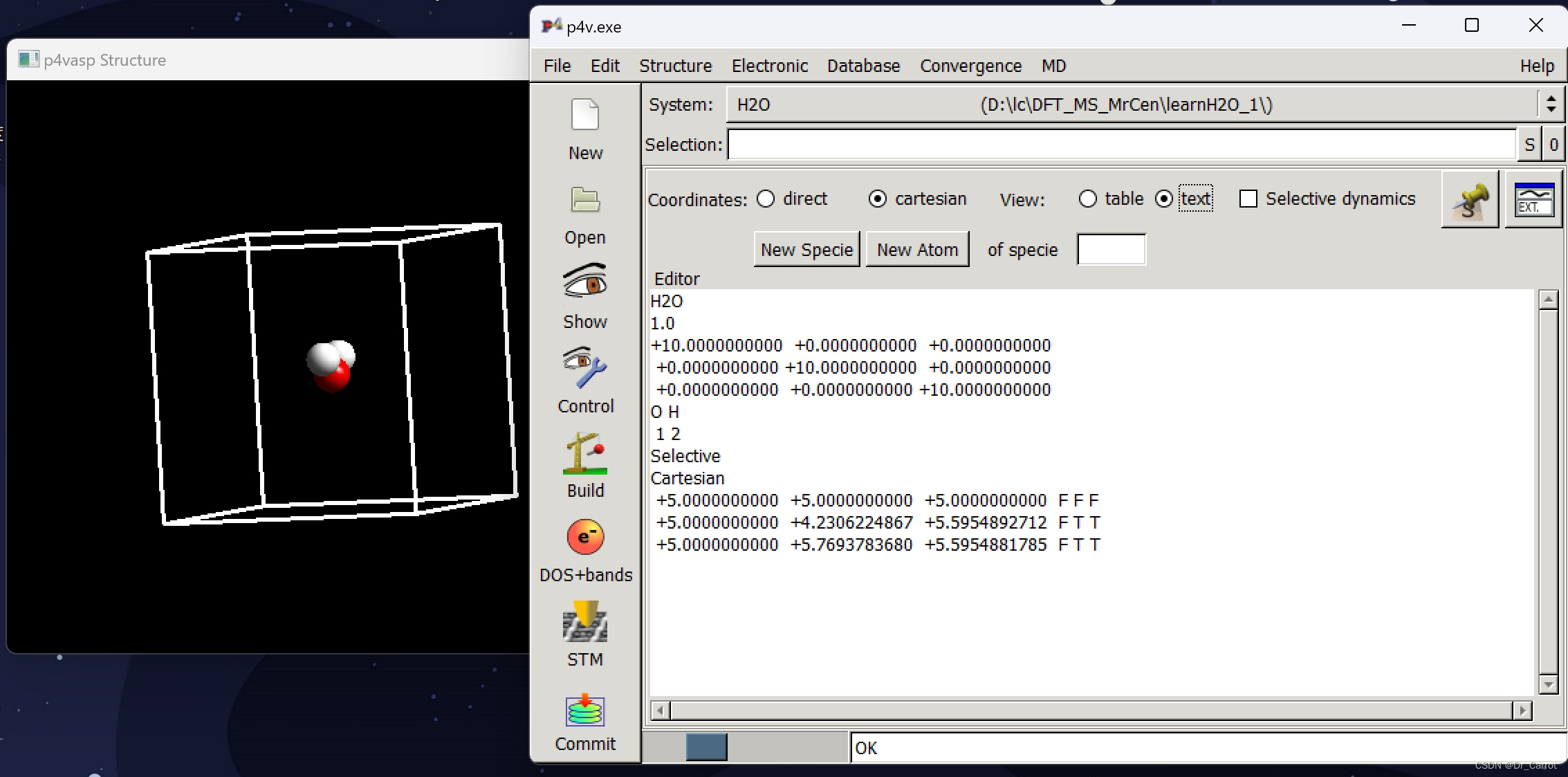This screenshot has width=1568, height=777.
Task: Expand the System selector dropdown arrows
Action: coord(1551,104)
